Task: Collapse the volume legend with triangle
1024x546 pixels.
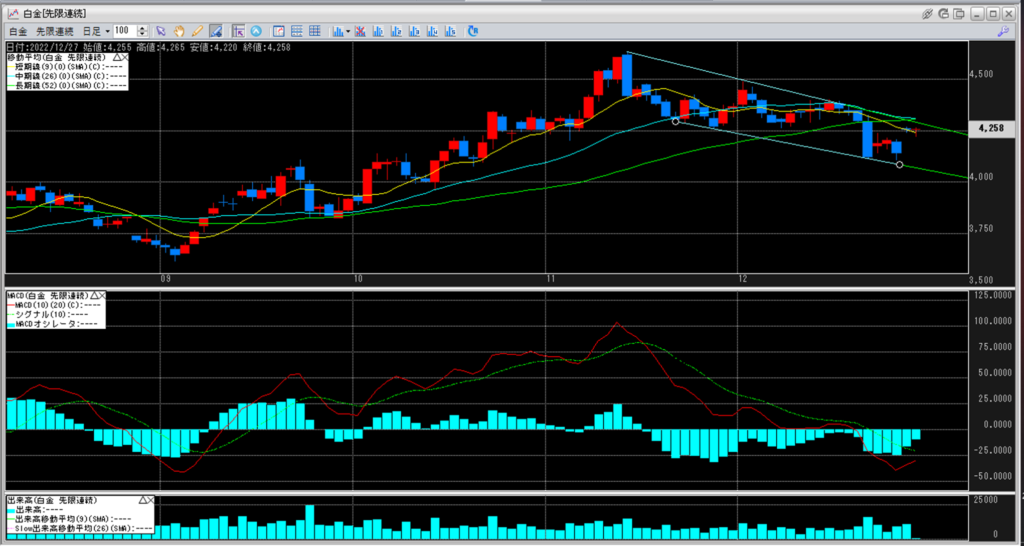Action: (x=142, y=499)
